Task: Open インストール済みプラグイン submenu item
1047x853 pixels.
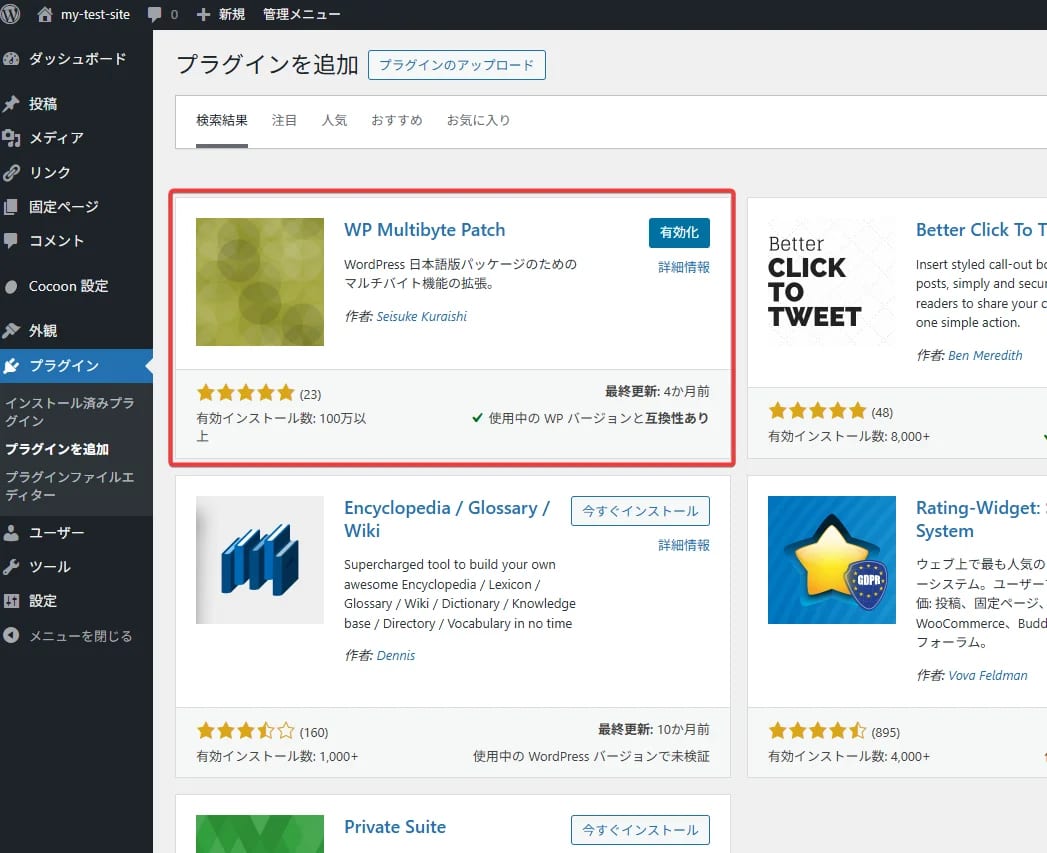Action: [69, 412]
